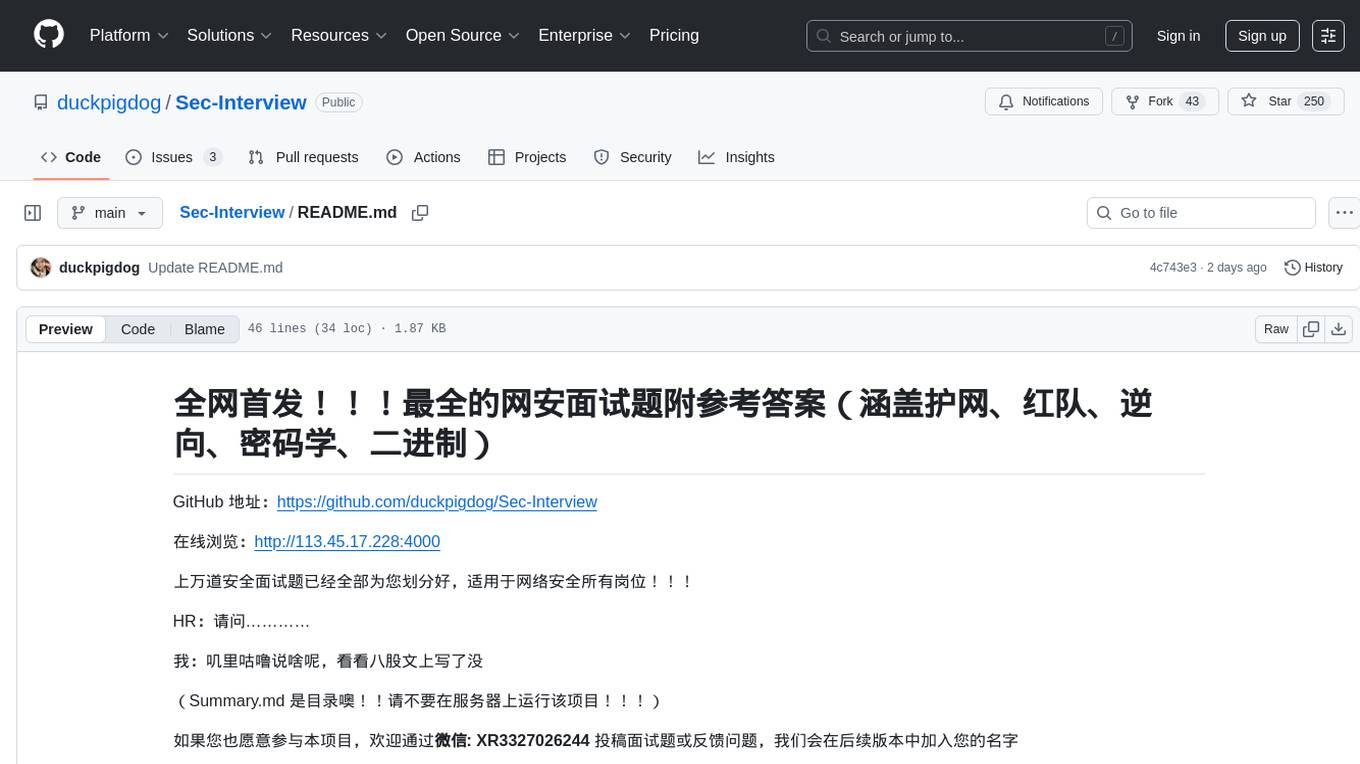Copy the README.md file path
The height and width of the screenshot is (764, 1360).
[x=420, y=213]
